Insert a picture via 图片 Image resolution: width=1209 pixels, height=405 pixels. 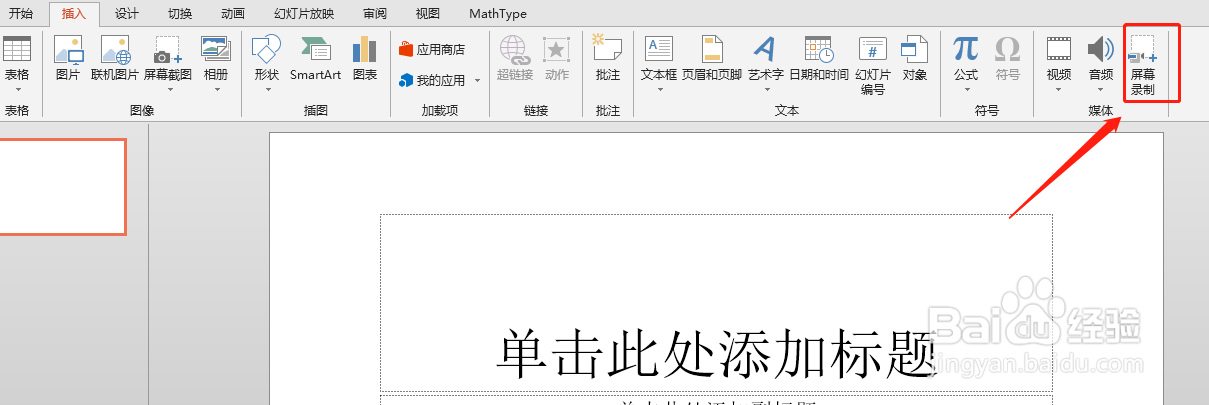point(68,52)
